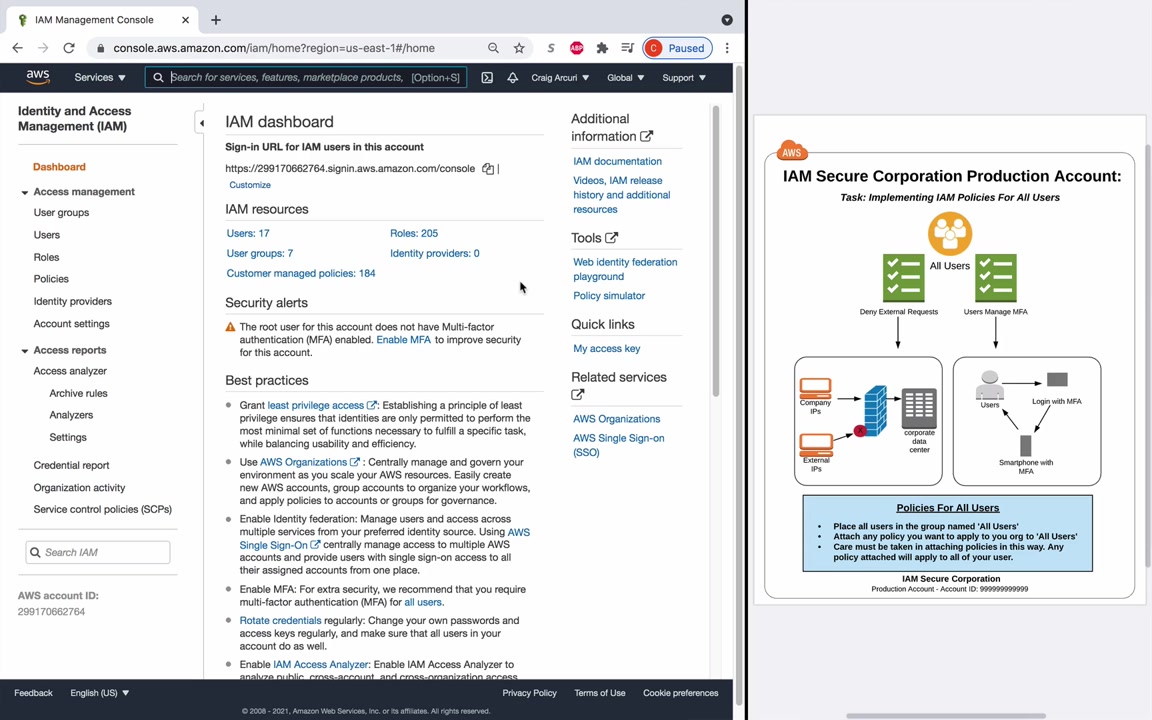The image size is (1152, 720).
Task: Select Dashboard in the IAM sidebar
Action: 60,167
